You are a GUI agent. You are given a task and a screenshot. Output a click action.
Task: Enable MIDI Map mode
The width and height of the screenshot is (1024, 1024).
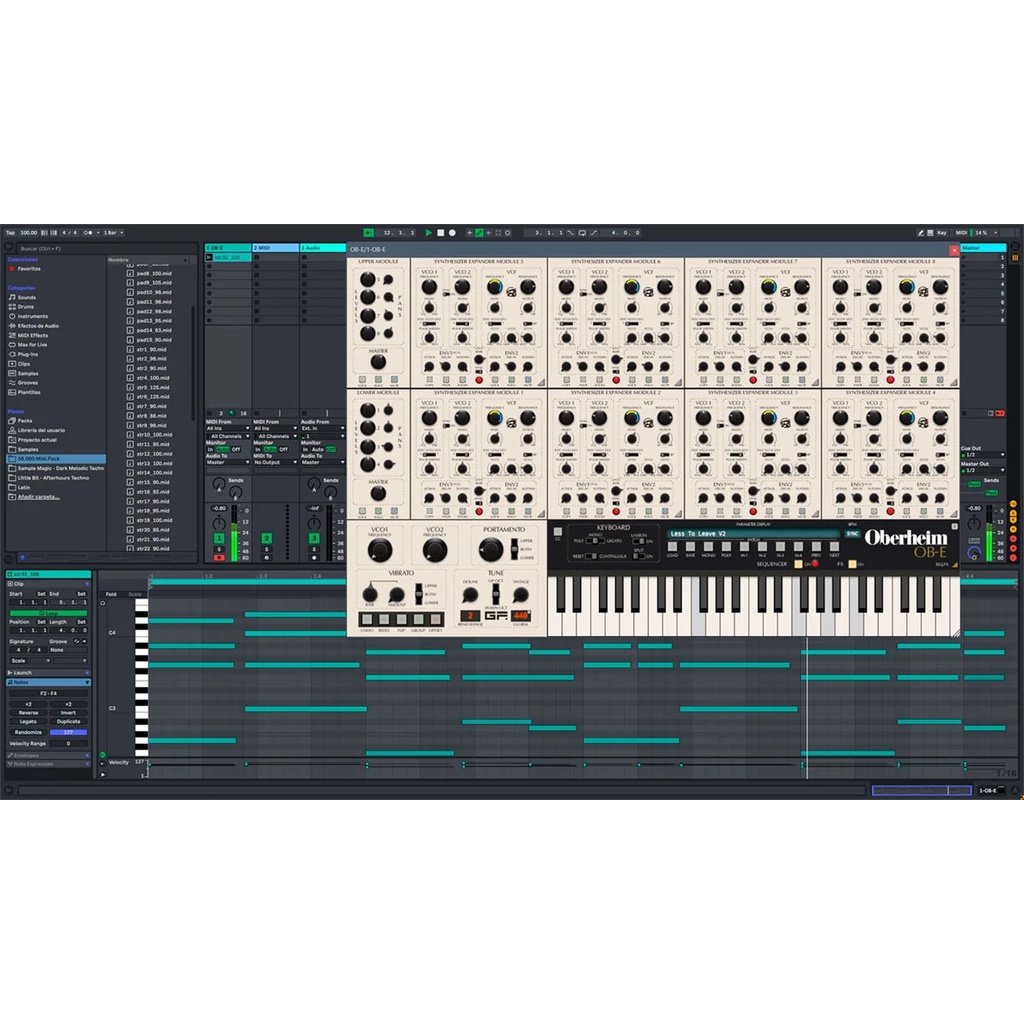(961, 232)
